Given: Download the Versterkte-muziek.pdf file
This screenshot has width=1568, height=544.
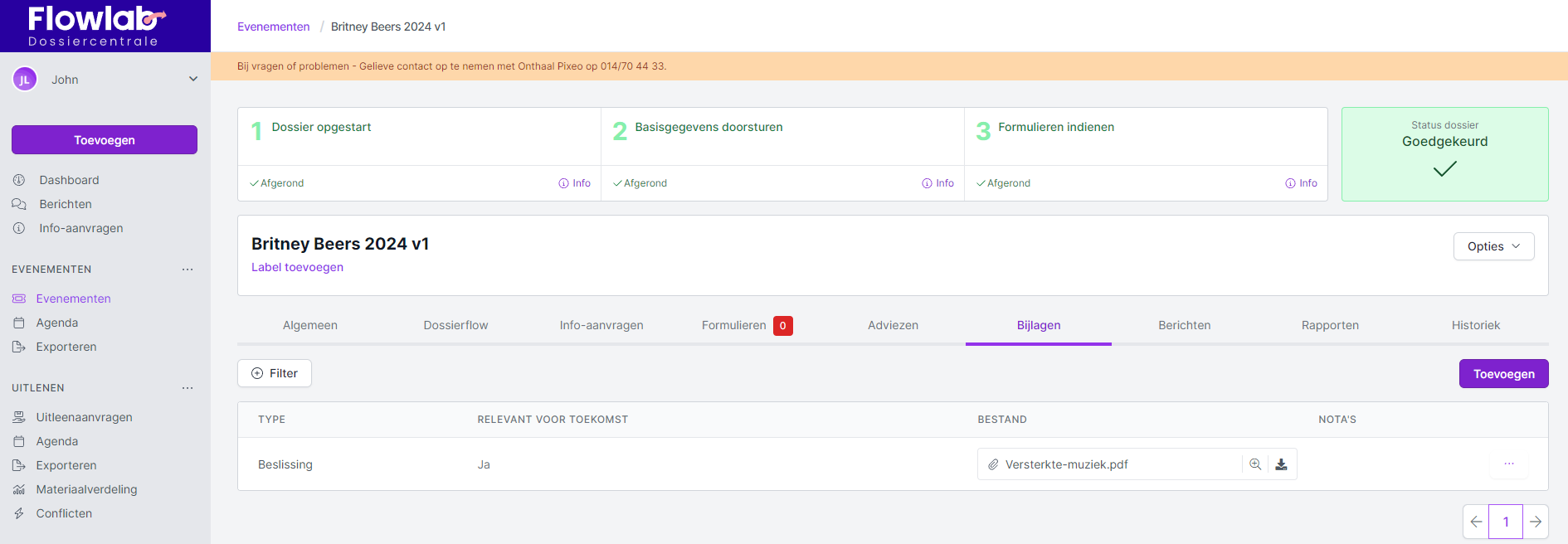Looking at the screenshot, I should click(x=1281, y=464).
